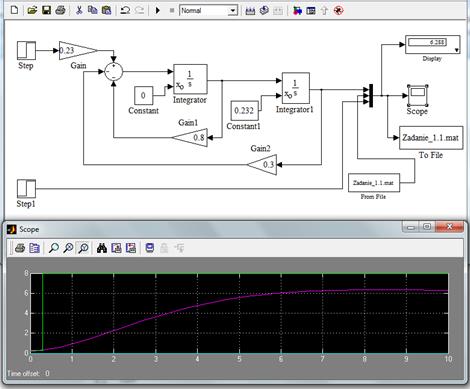The width and height of the screenshot is (470, 389).
Task: Redo the last undone edit
Action: click(139, 10)
